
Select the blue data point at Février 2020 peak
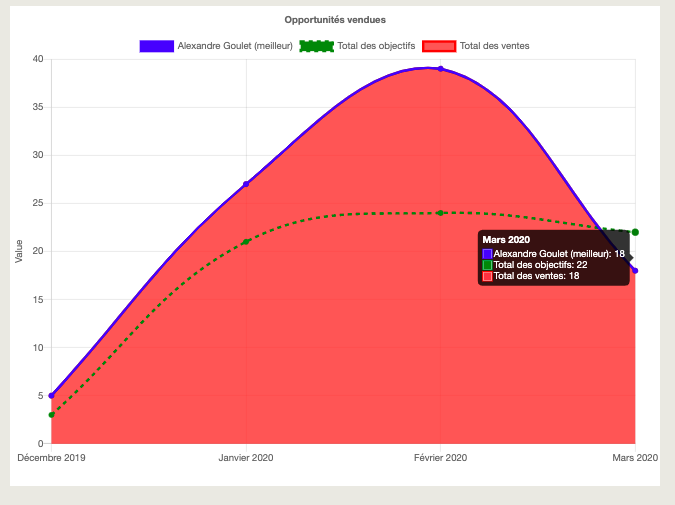[440, 68]
